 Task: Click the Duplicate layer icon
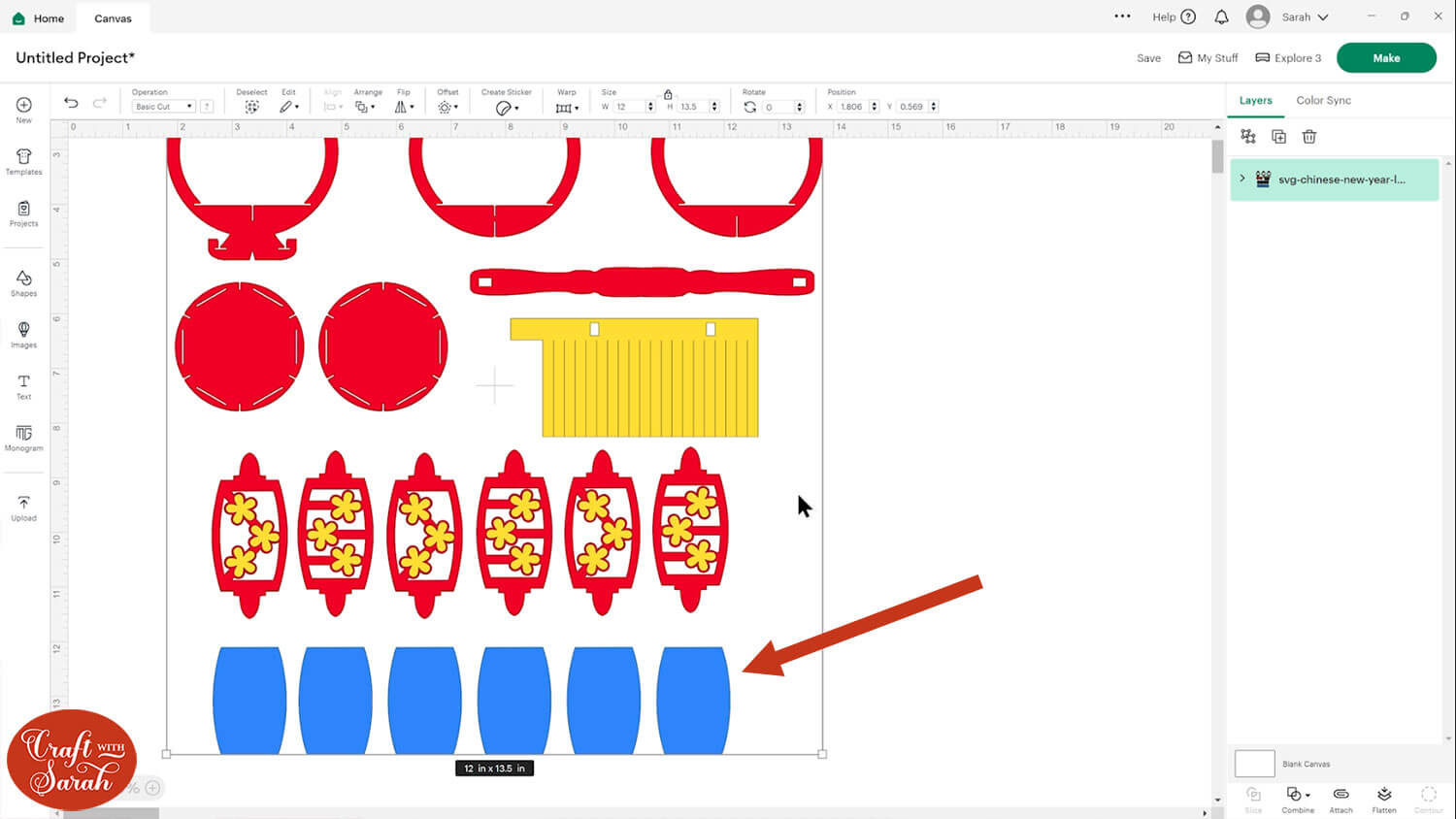coord(1278,137)
